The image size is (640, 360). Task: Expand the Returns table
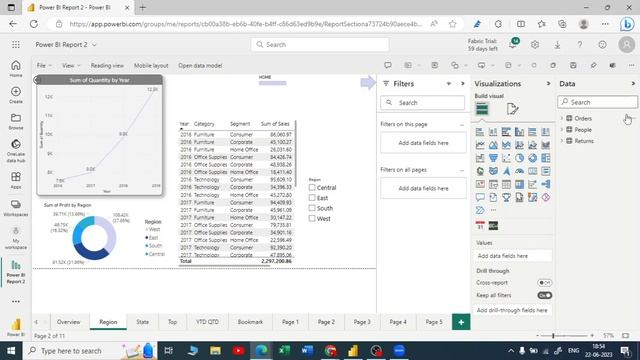562,141
